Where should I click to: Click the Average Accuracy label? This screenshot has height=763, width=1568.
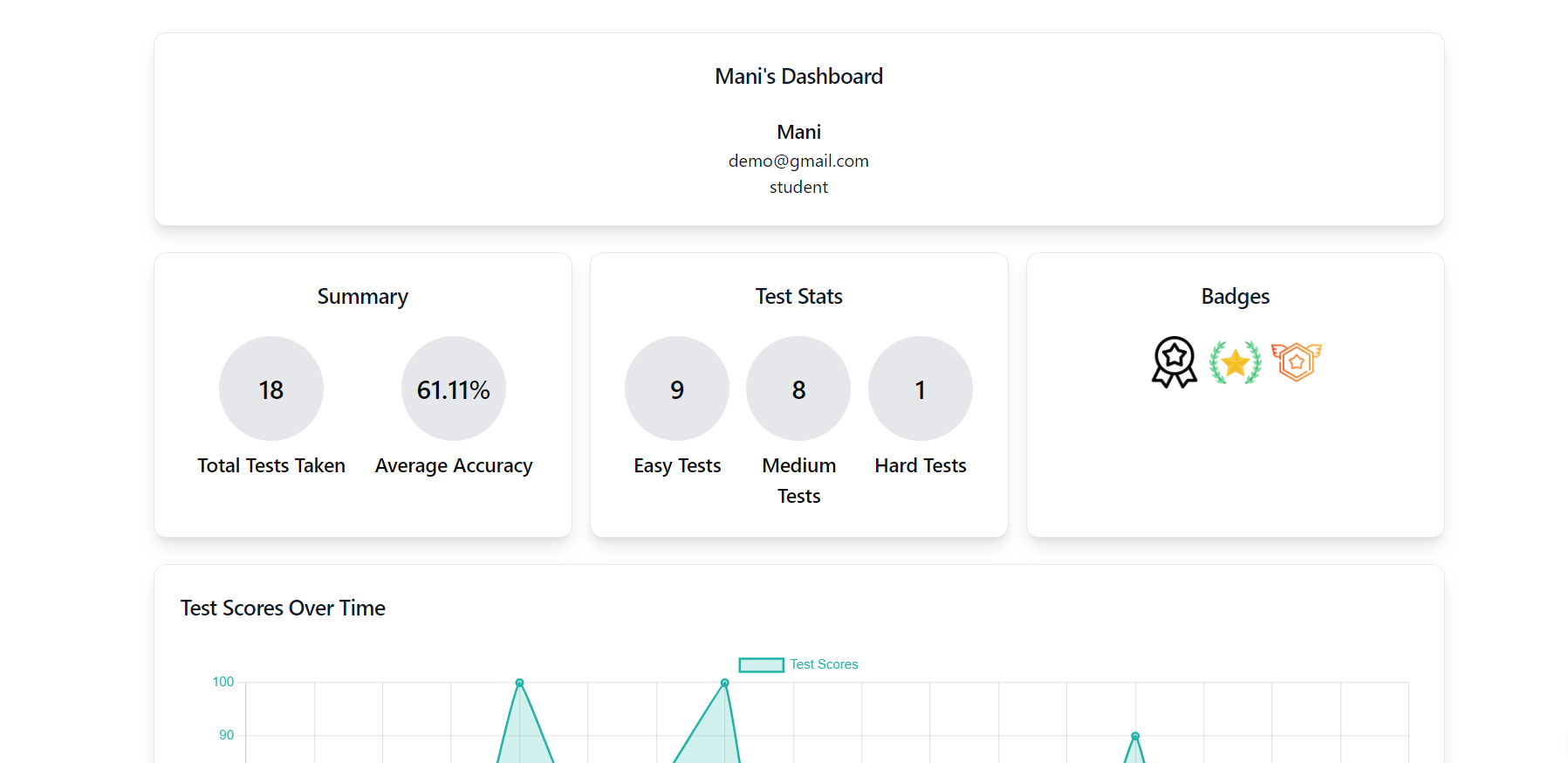454,466
